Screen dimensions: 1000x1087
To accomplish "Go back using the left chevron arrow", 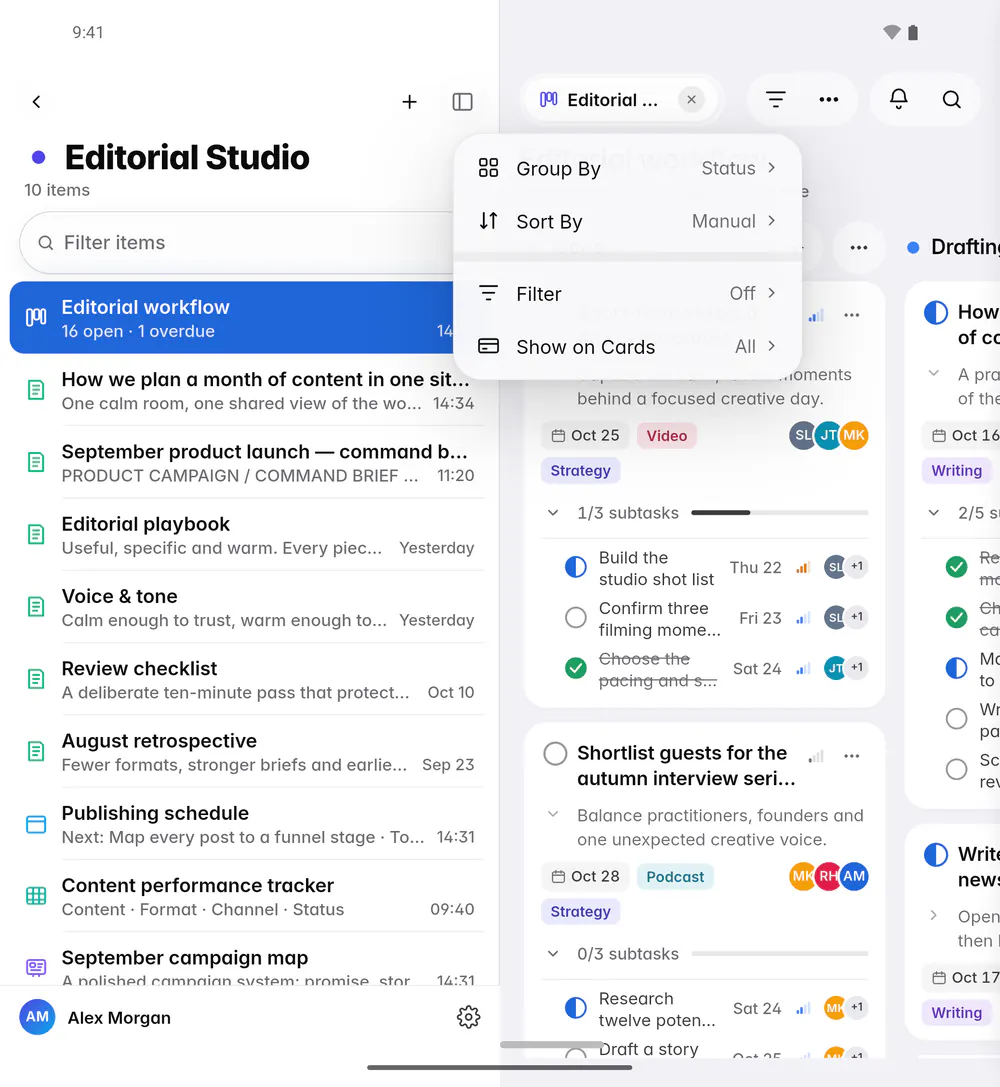I will [37, 102].
